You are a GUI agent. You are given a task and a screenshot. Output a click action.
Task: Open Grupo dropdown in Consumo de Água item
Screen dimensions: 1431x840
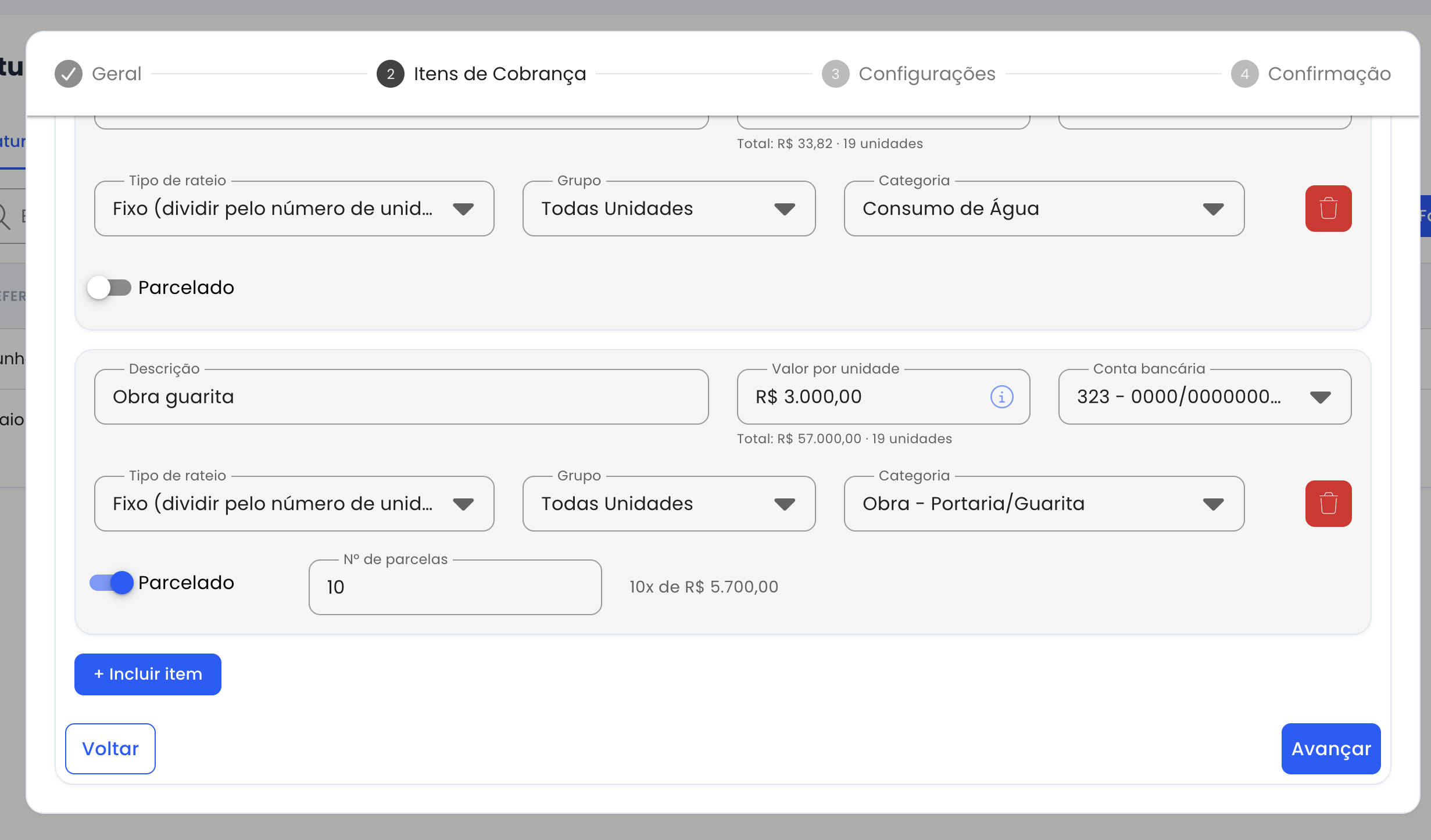(669, 209)
